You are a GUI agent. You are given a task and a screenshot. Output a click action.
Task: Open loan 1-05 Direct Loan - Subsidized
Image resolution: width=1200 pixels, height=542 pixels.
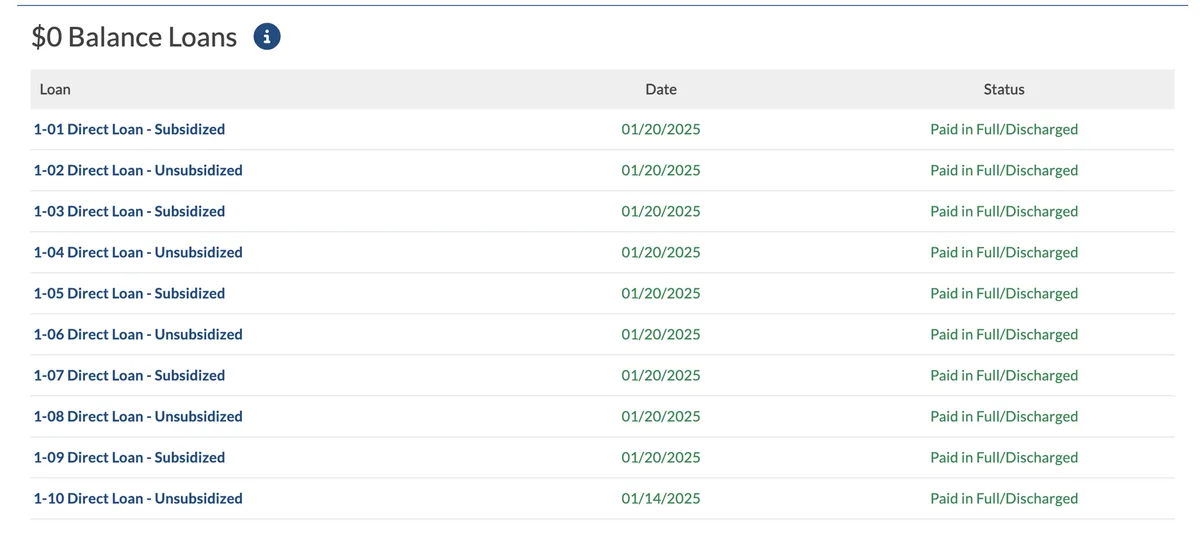(x=129, y=293)
